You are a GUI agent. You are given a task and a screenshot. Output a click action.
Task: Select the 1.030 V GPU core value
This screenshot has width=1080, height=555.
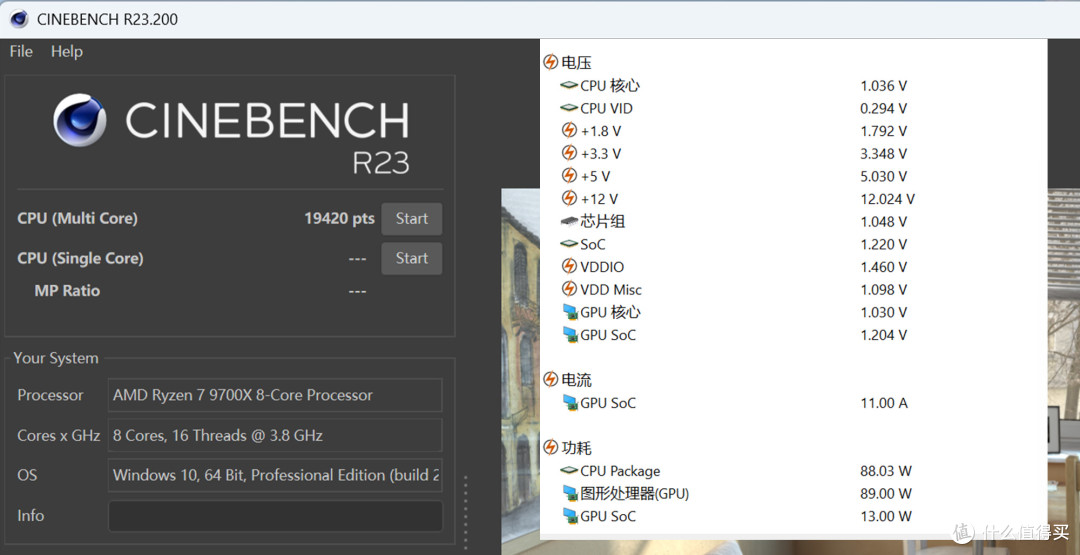coord(884,313)
